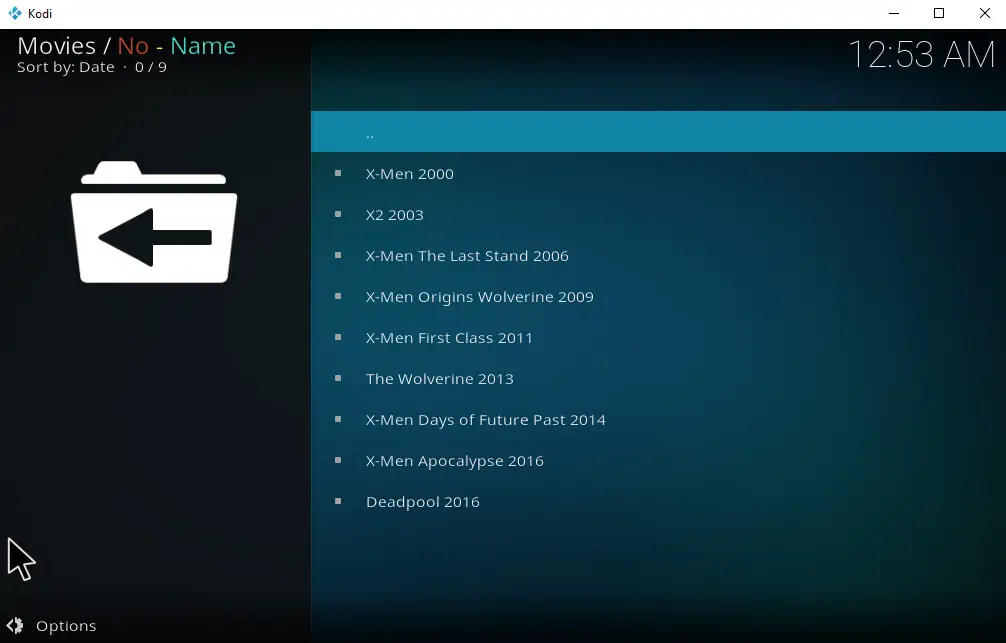Click the 'Movies / No - Name' heading
The width and height of the screenshot is (1006, 643).
126,46
